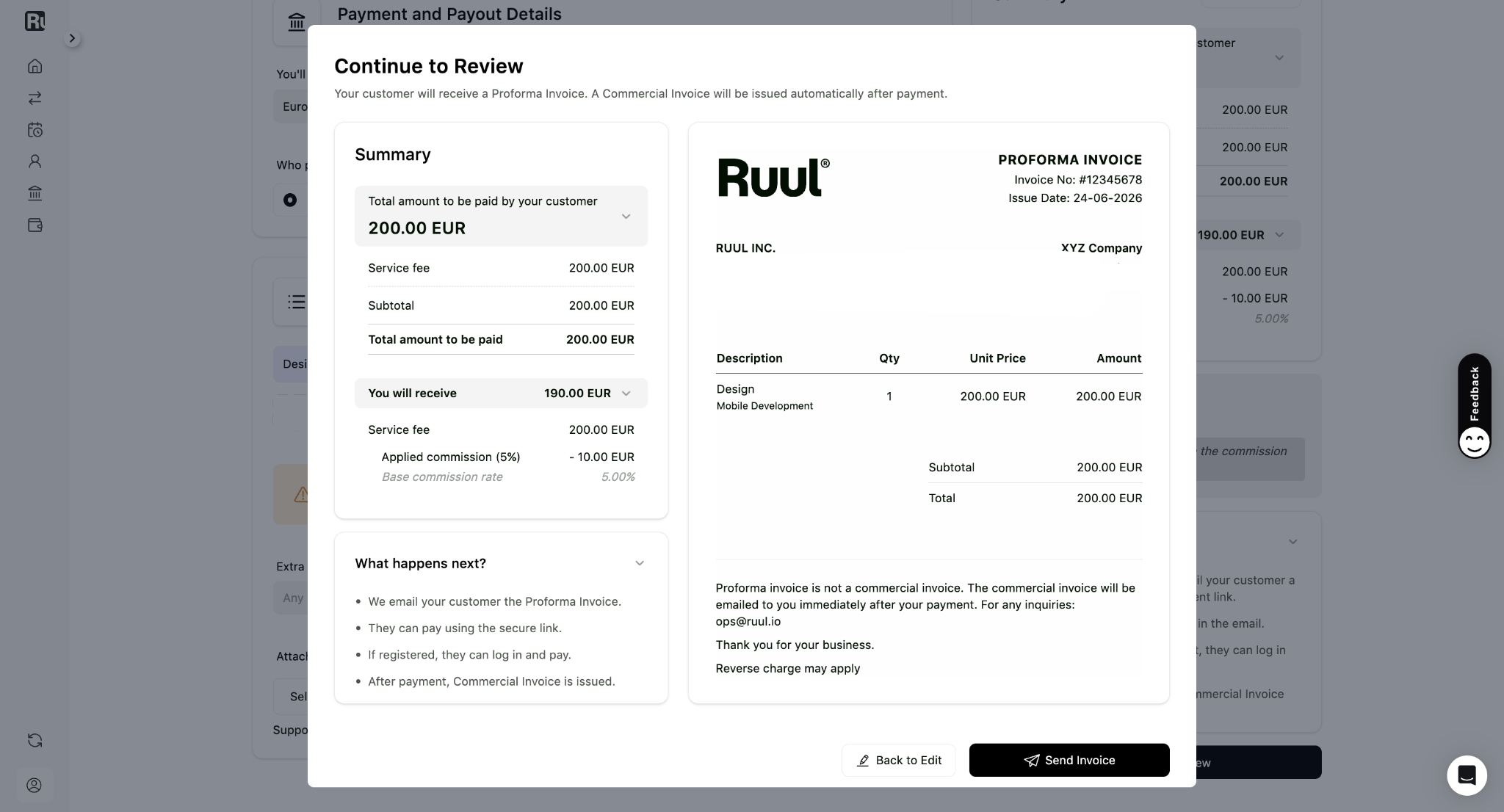Viewport: 1504px width, 812px height.
Task: Open the transfers arrows icon in the sidebar
Action: click(35, 98)
